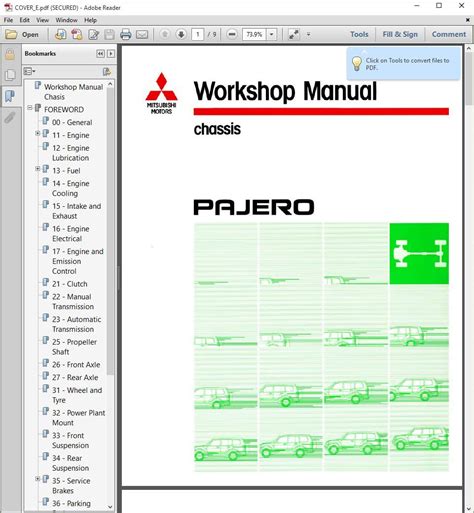Click the Convert PDF icon
474x513 pixels.
point(77,34)
